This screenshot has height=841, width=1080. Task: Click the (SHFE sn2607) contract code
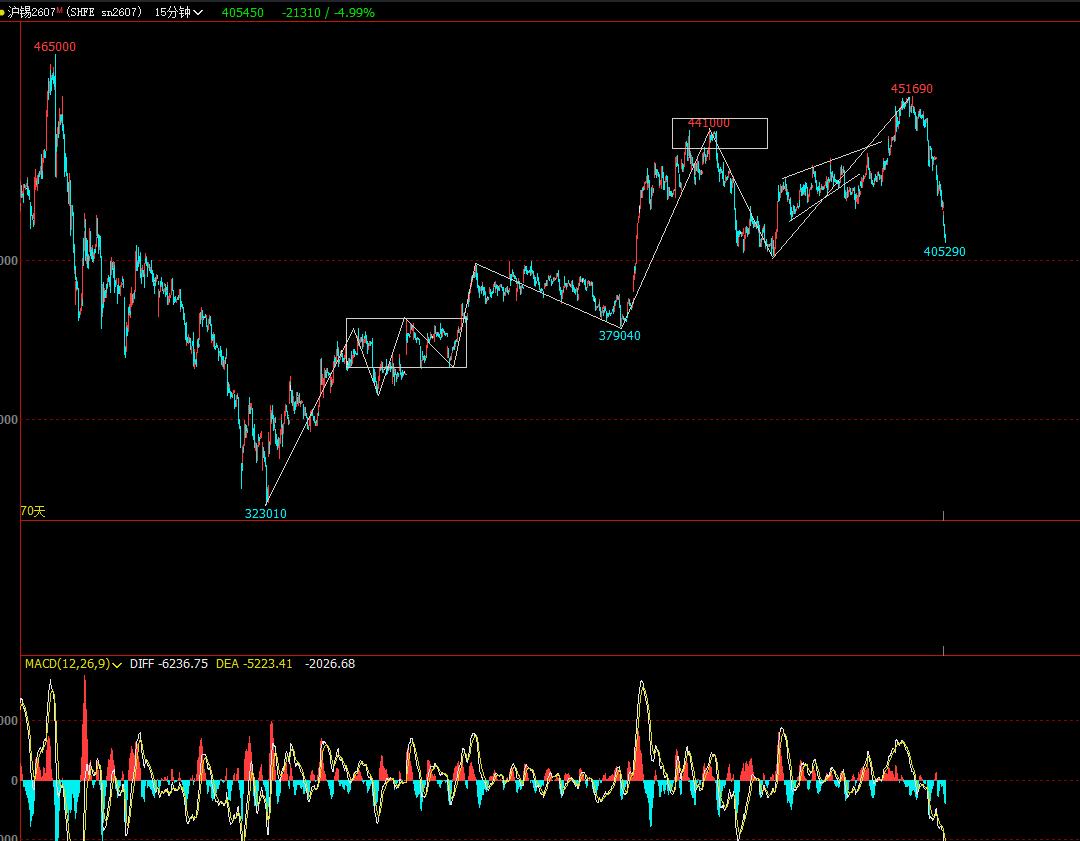[x=104, y=12]
